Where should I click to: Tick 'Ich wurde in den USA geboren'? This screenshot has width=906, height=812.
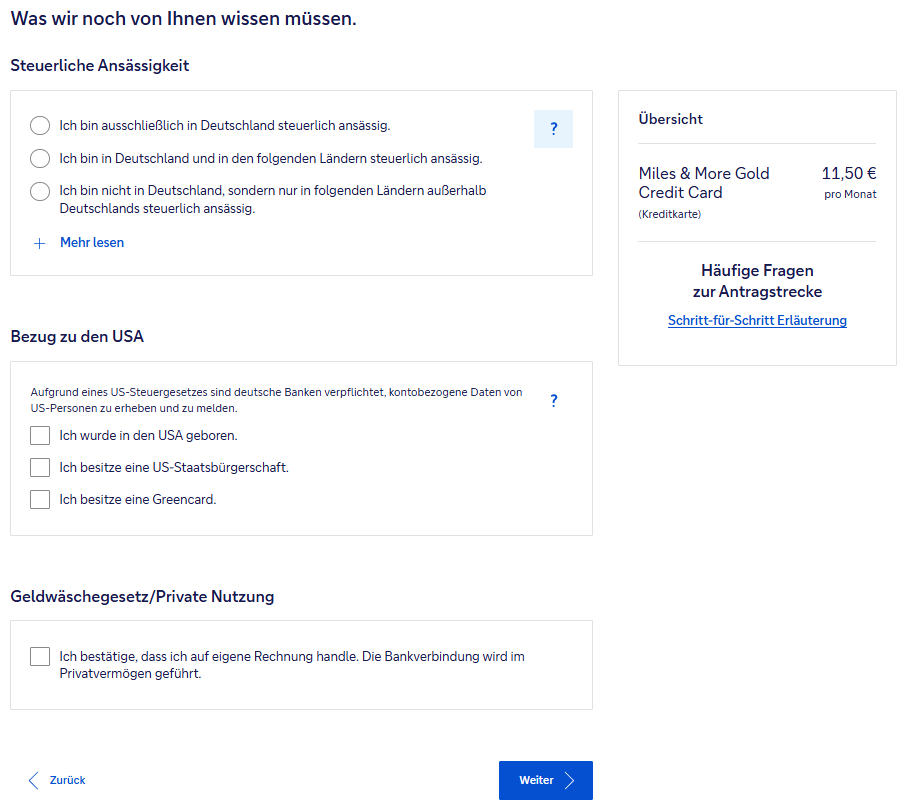[x=40, y=435]
